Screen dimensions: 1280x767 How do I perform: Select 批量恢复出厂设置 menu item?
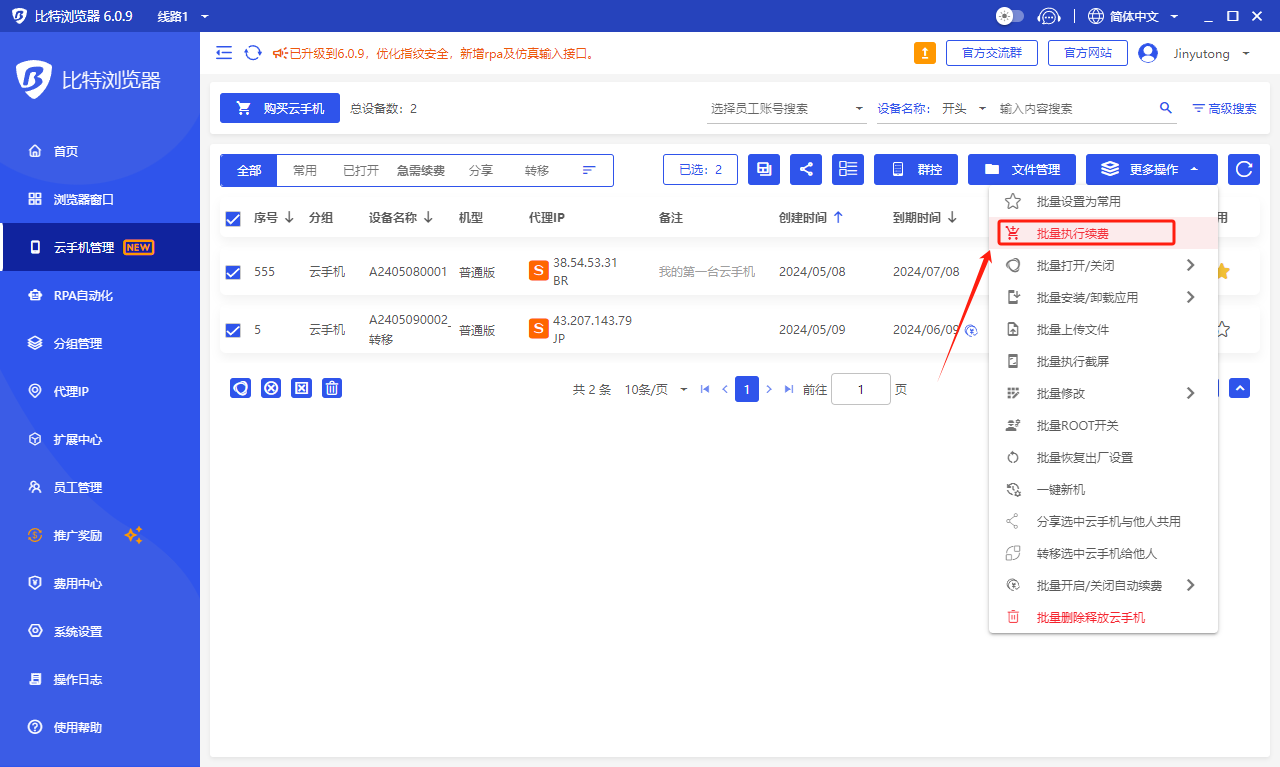point(1103,457)
